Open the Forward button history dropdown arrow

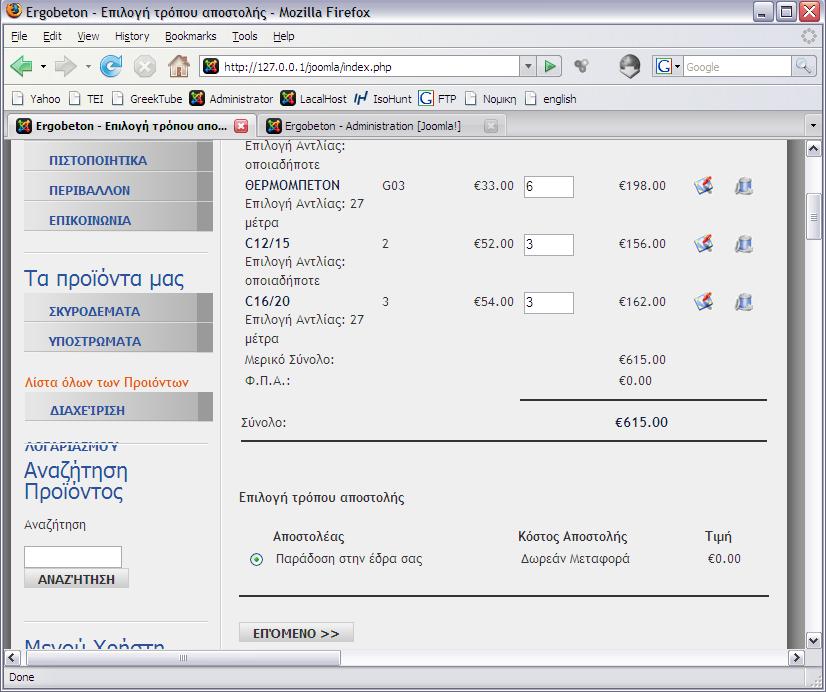pos(88,66)
